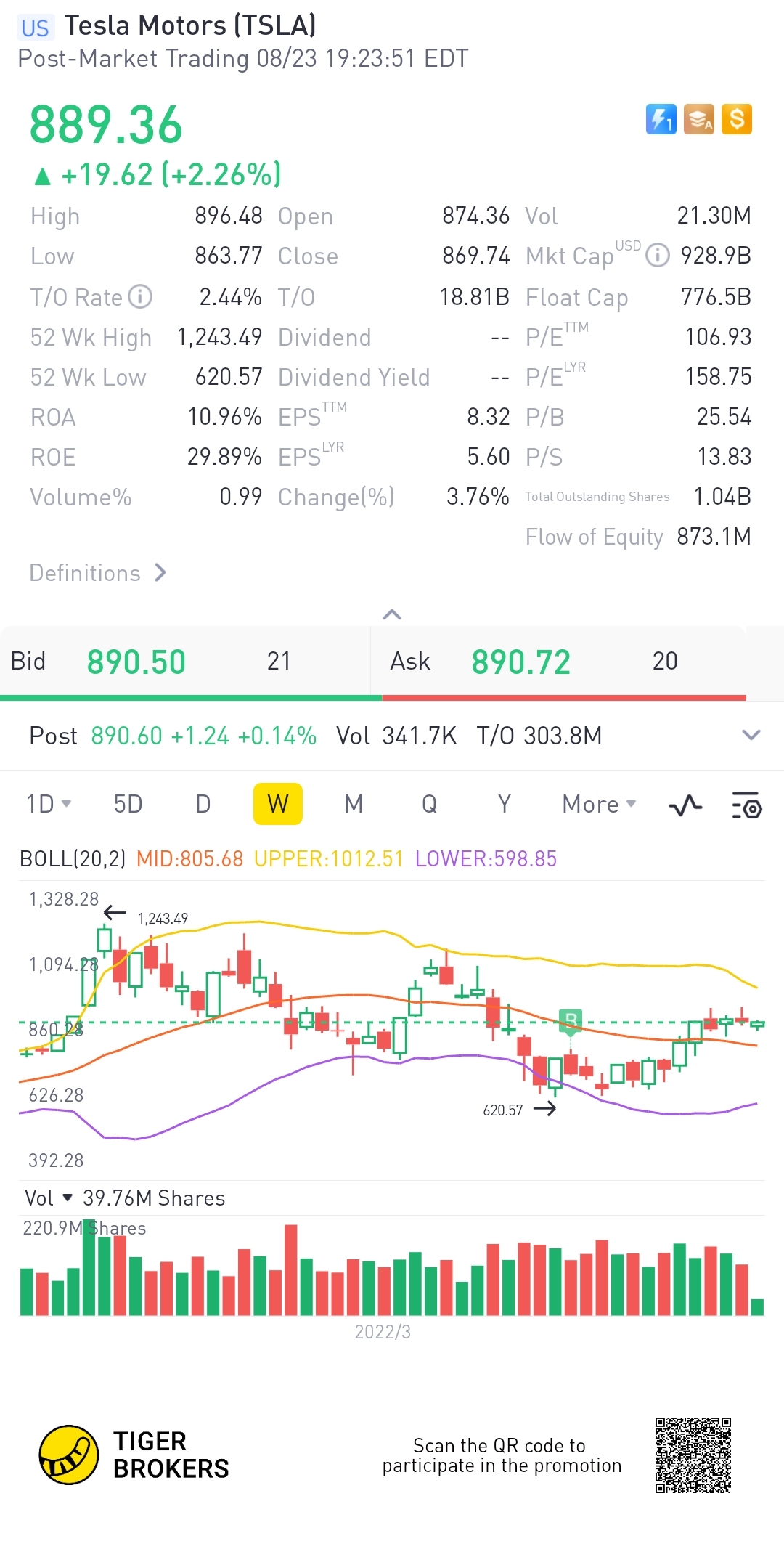Switch chart to Y yearly view
The width and height of the screenshot is (784, 1565).
tap(505, 804)
